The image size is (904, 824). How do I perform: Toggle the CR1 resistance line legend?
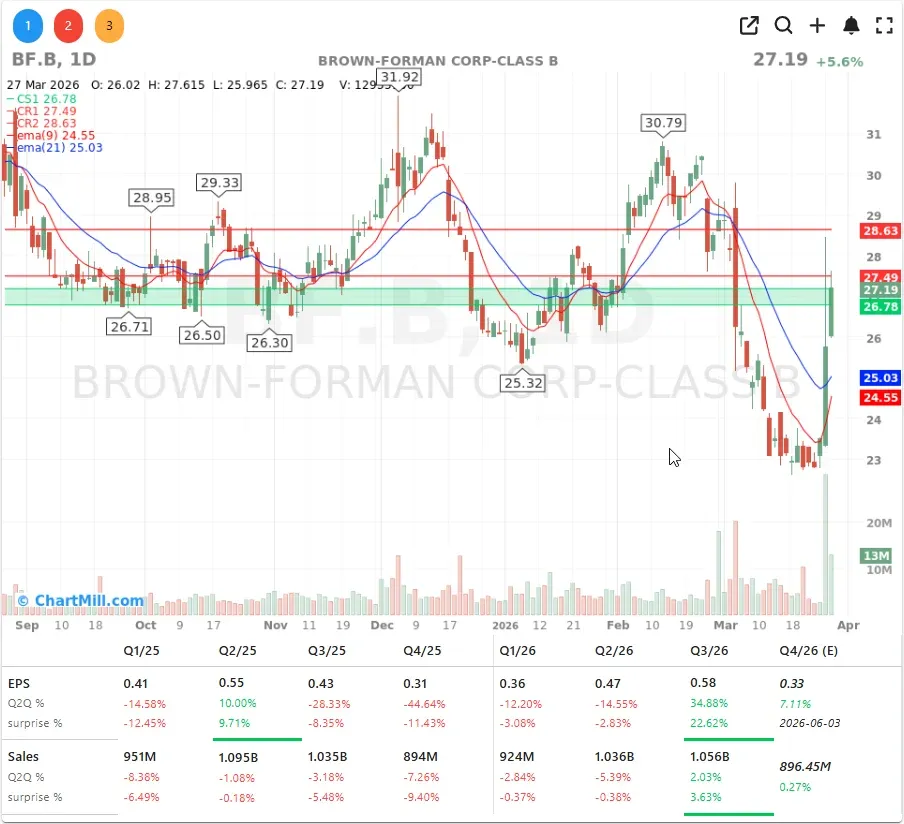[x=42, y=112]
